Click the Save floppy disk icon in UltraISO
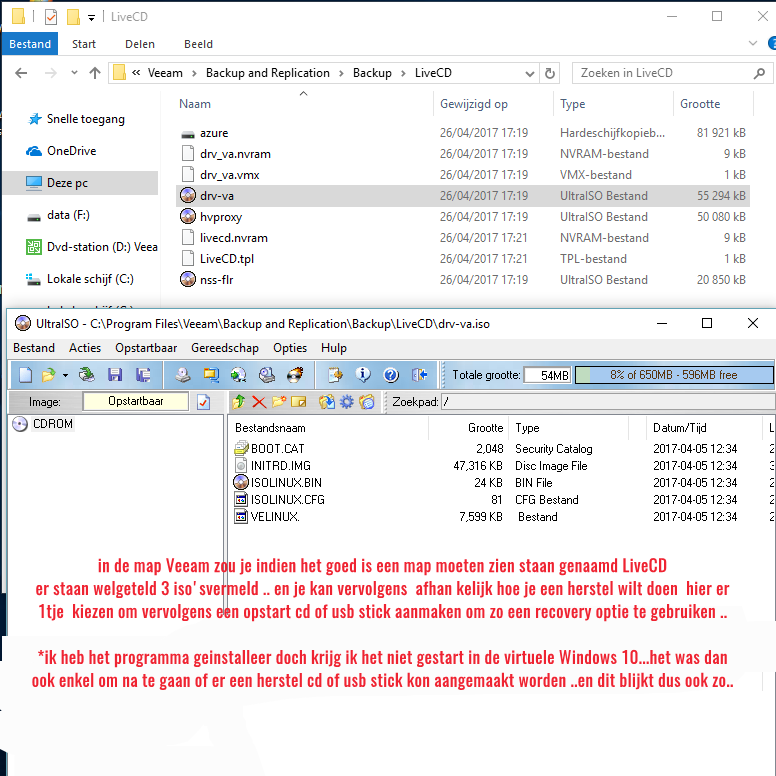 point(115,375)
